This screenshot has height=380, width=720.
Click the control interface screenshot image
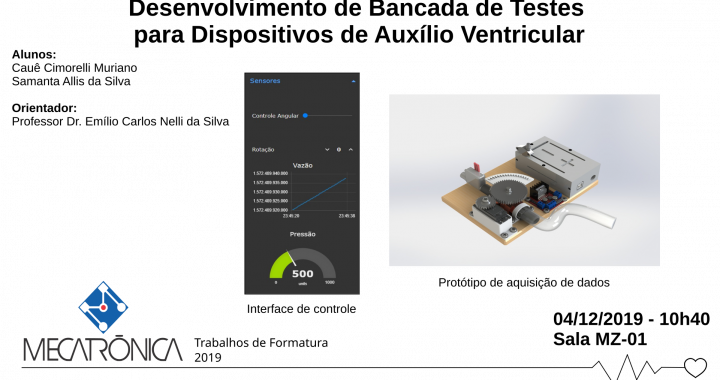point(302,183)
